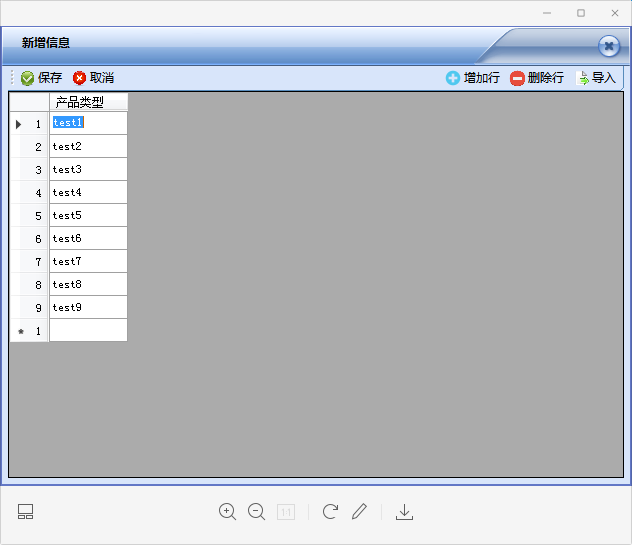Click the 导入 import button
The height and width of the screenshot is (545, 632).
tap(596, 78)
